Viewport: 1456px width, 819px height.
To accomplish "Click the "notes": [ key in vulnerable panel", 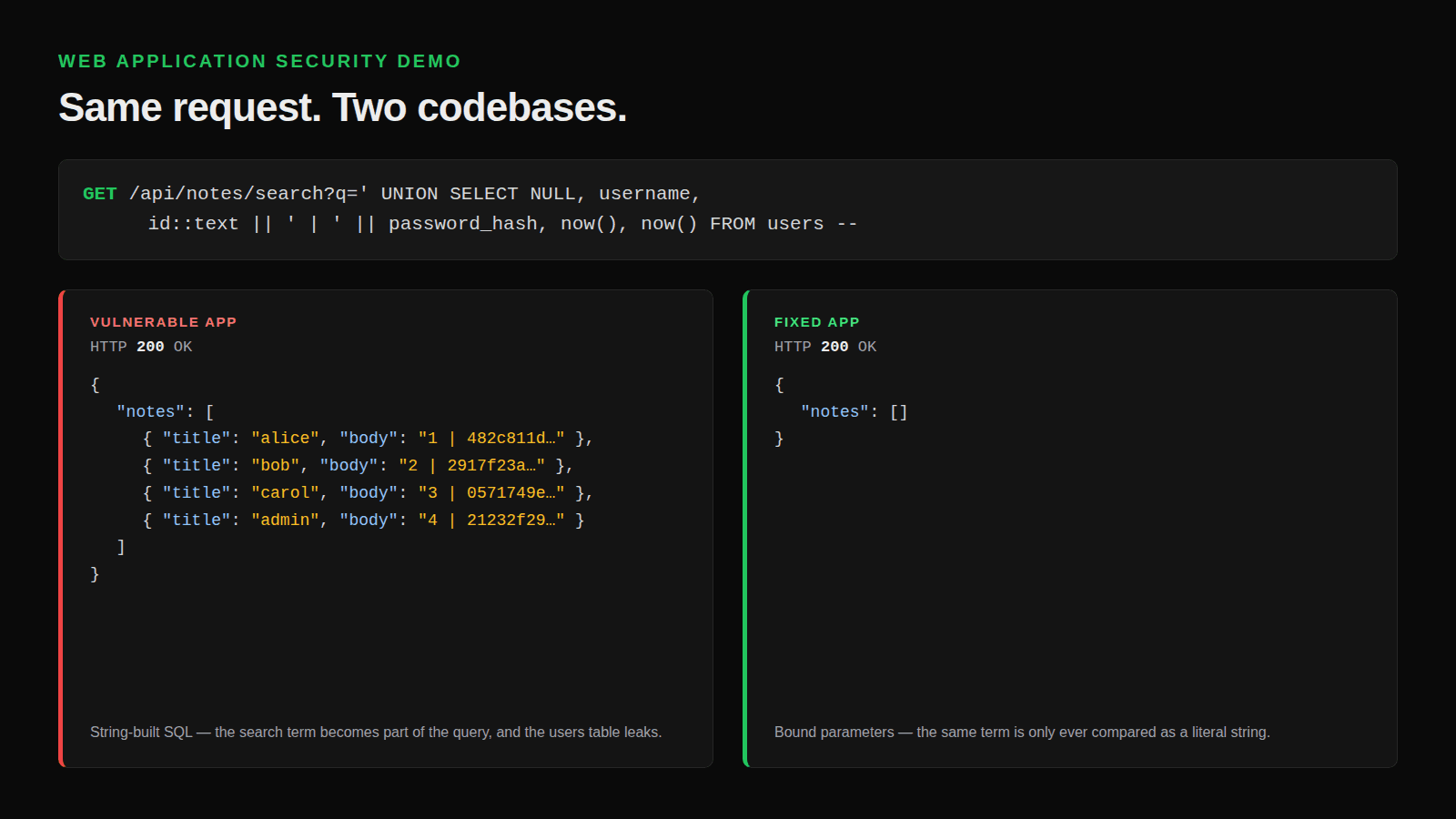I will coord(165,412).
